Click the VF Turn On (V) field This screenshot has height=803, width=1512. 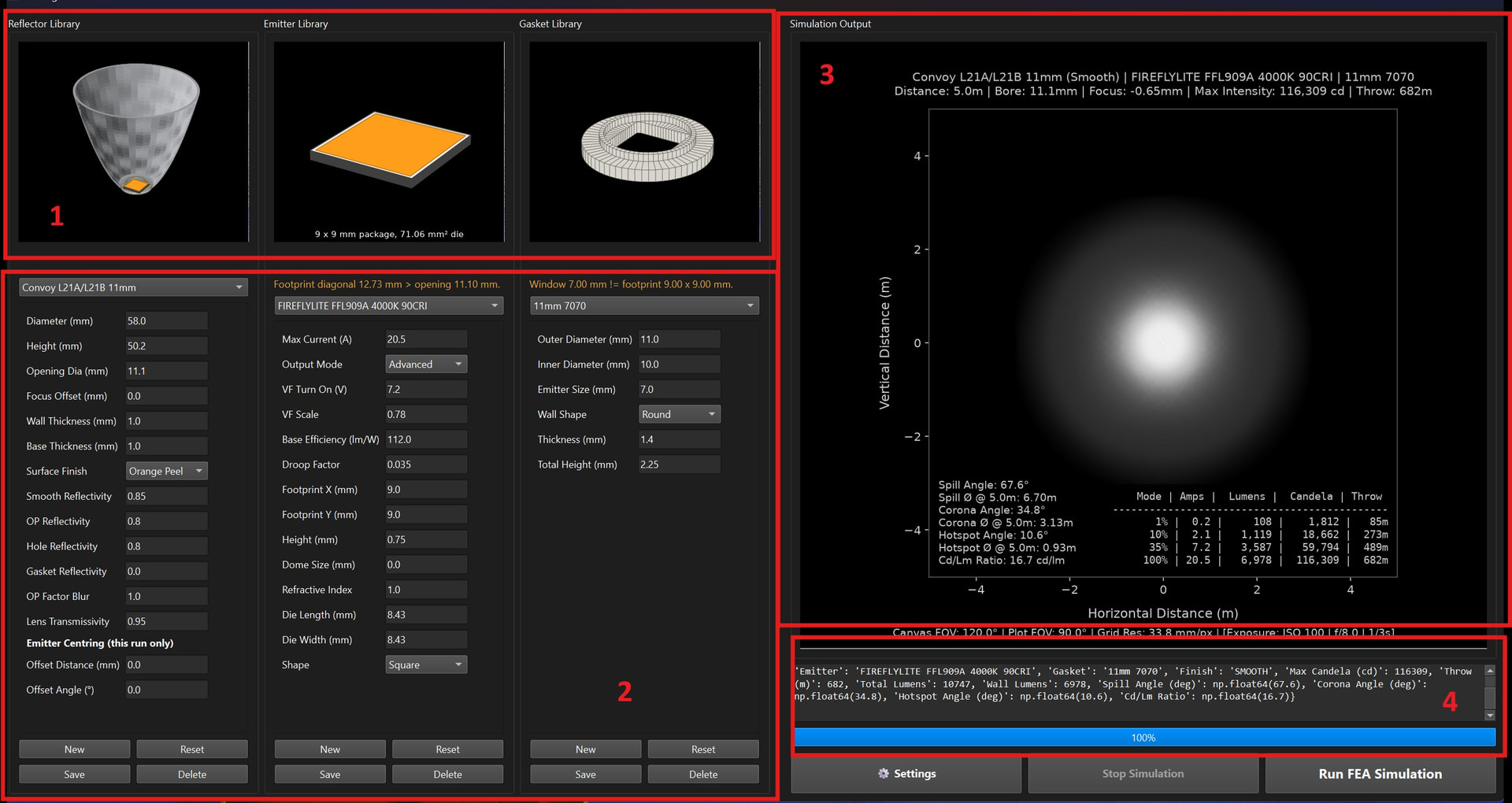[426, 390]
